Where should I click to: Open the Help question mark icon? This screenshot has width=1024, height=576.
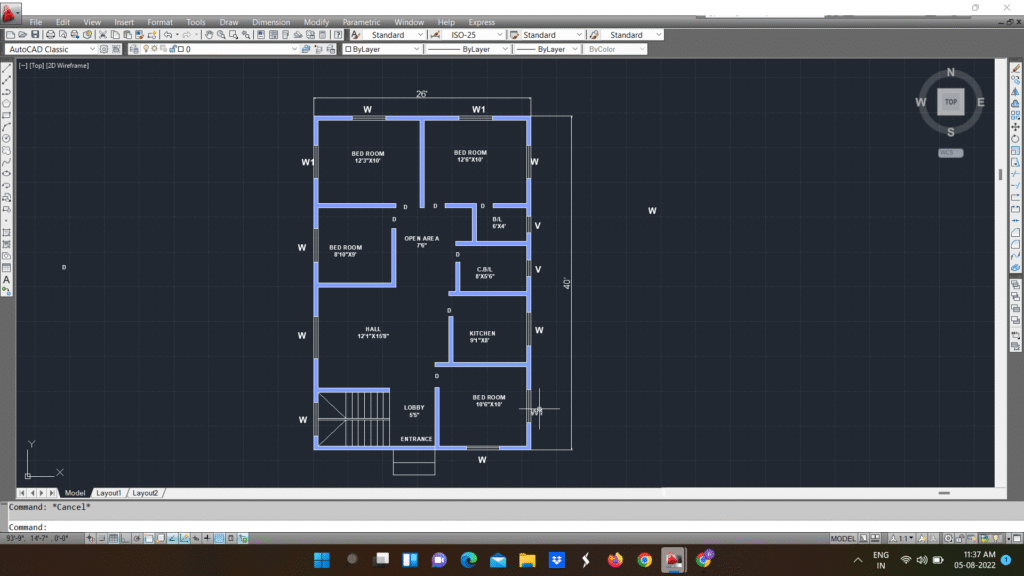click(338, 35)
